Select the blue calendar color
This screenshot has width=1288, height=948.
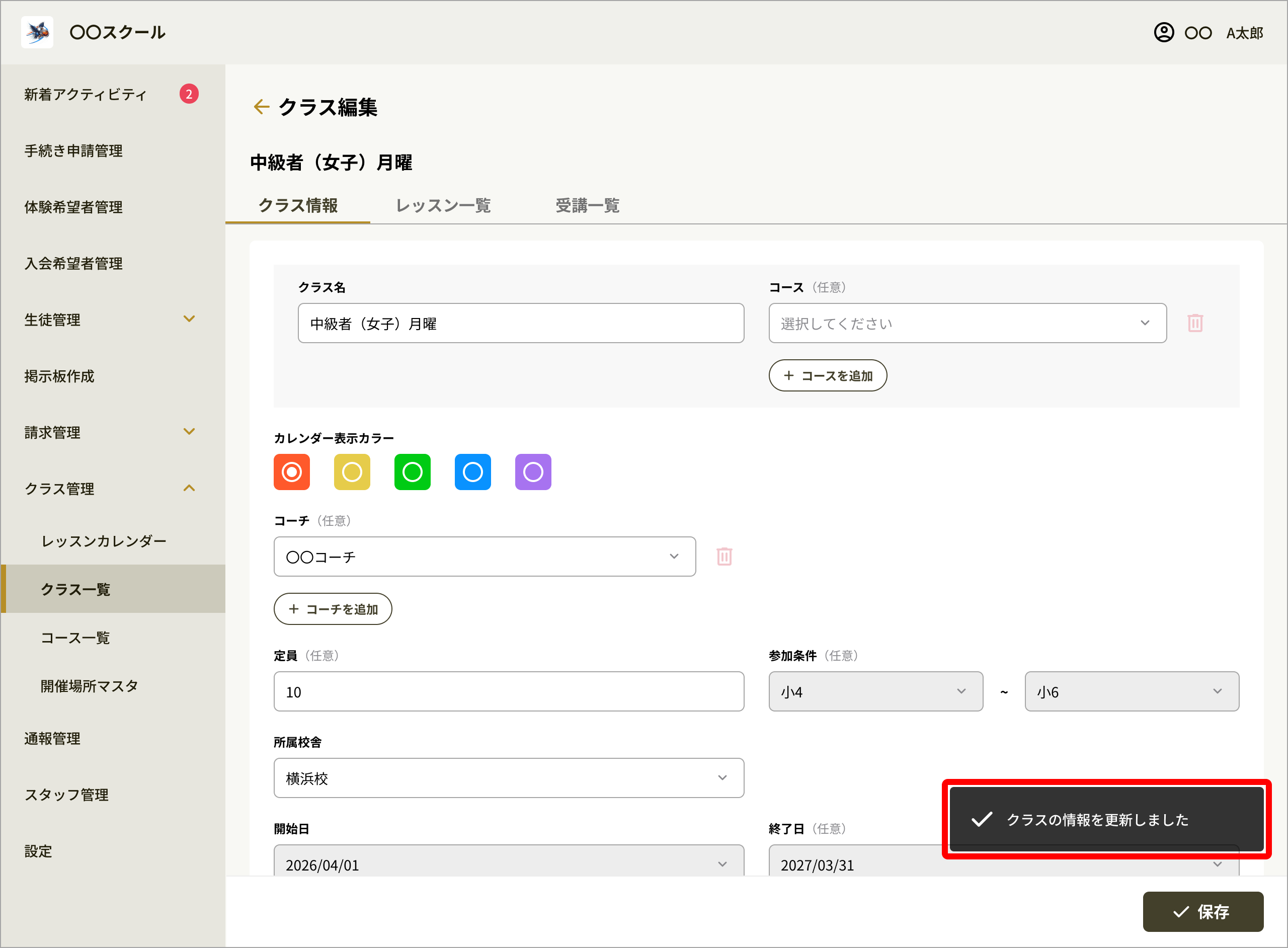tap(473, 472)
